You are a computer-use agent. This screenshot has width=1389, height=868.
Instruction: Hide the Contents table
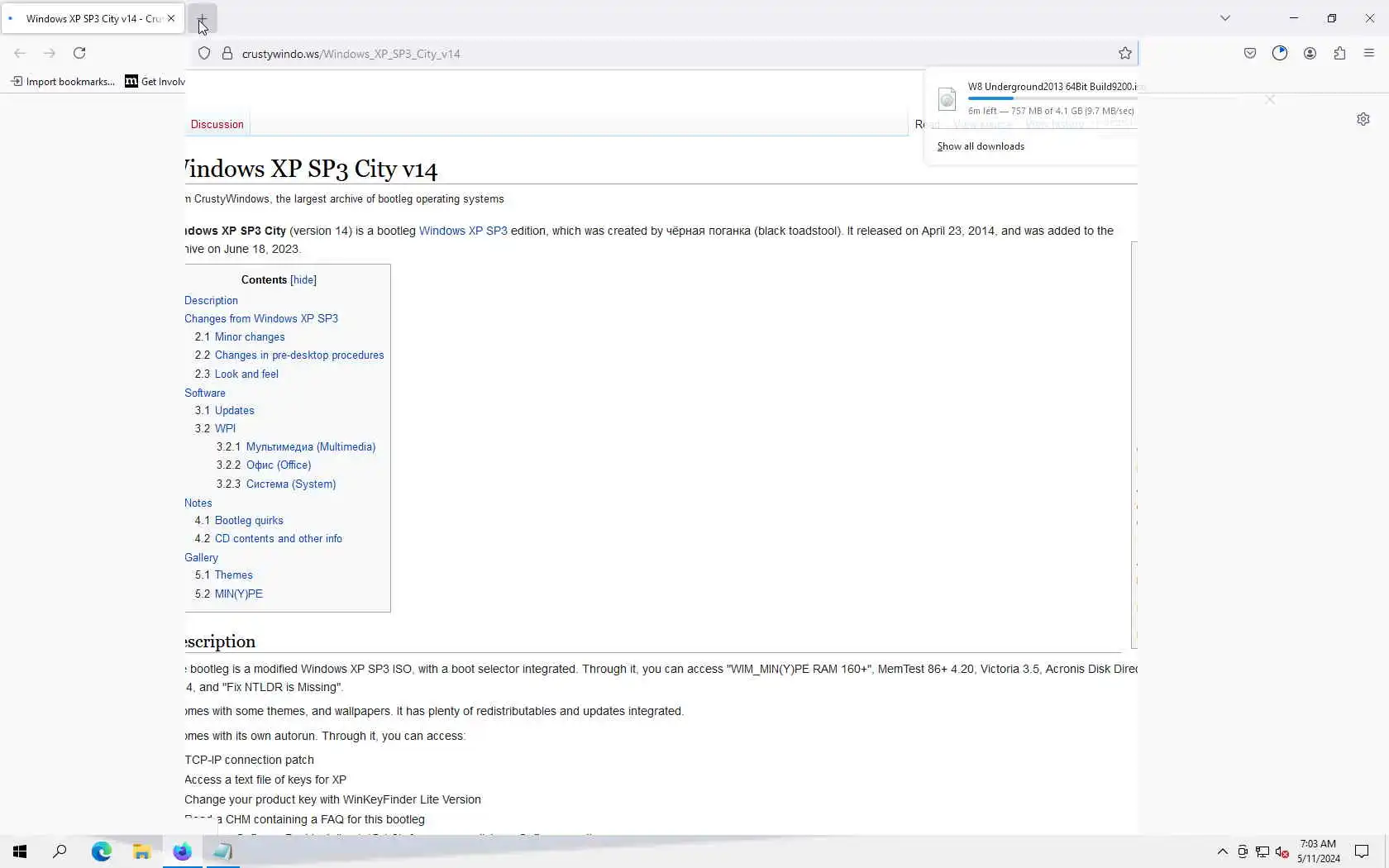pyautogui.click(x=303, y=280)
